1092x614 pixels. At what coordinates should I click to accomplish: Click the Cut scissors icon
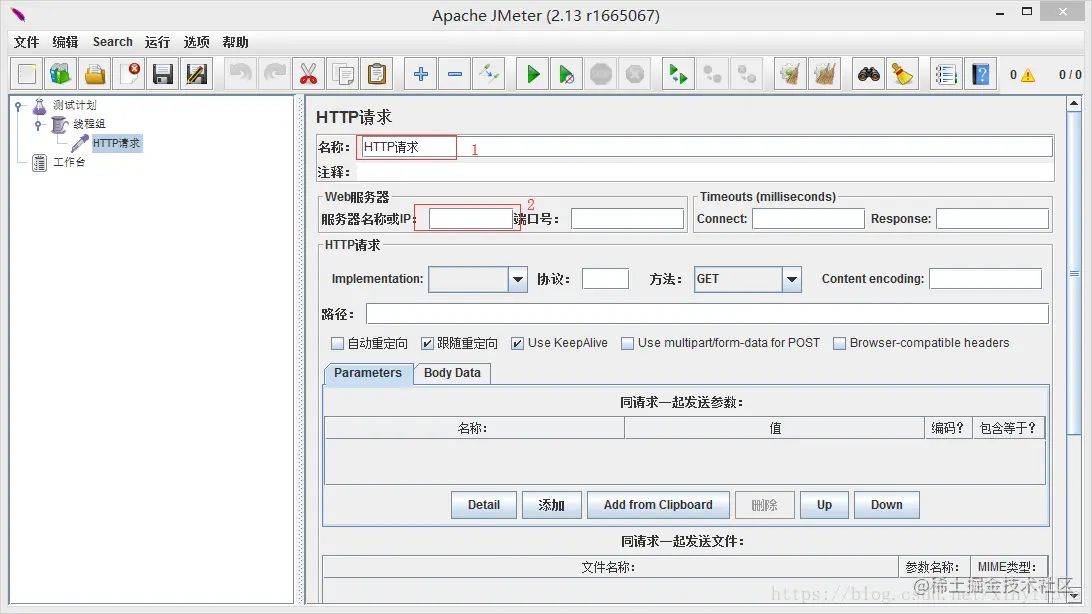pos(308,74)
